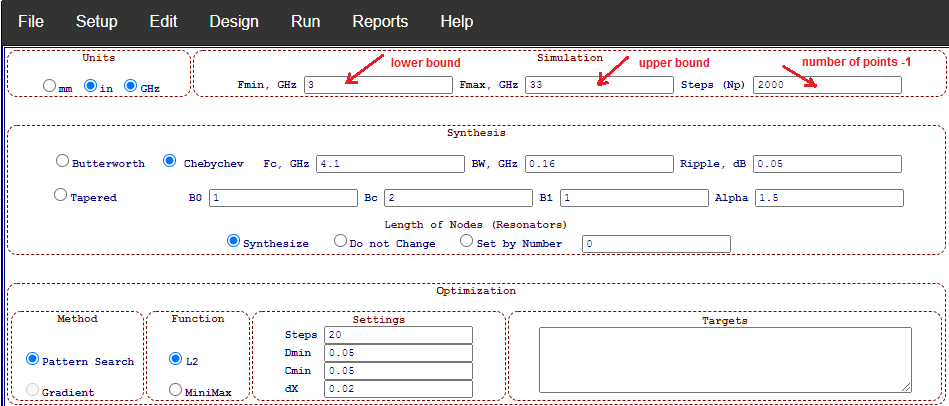Click the Edit menu item
This screenshot has width=949, height=406.
(x=163, y=21)
